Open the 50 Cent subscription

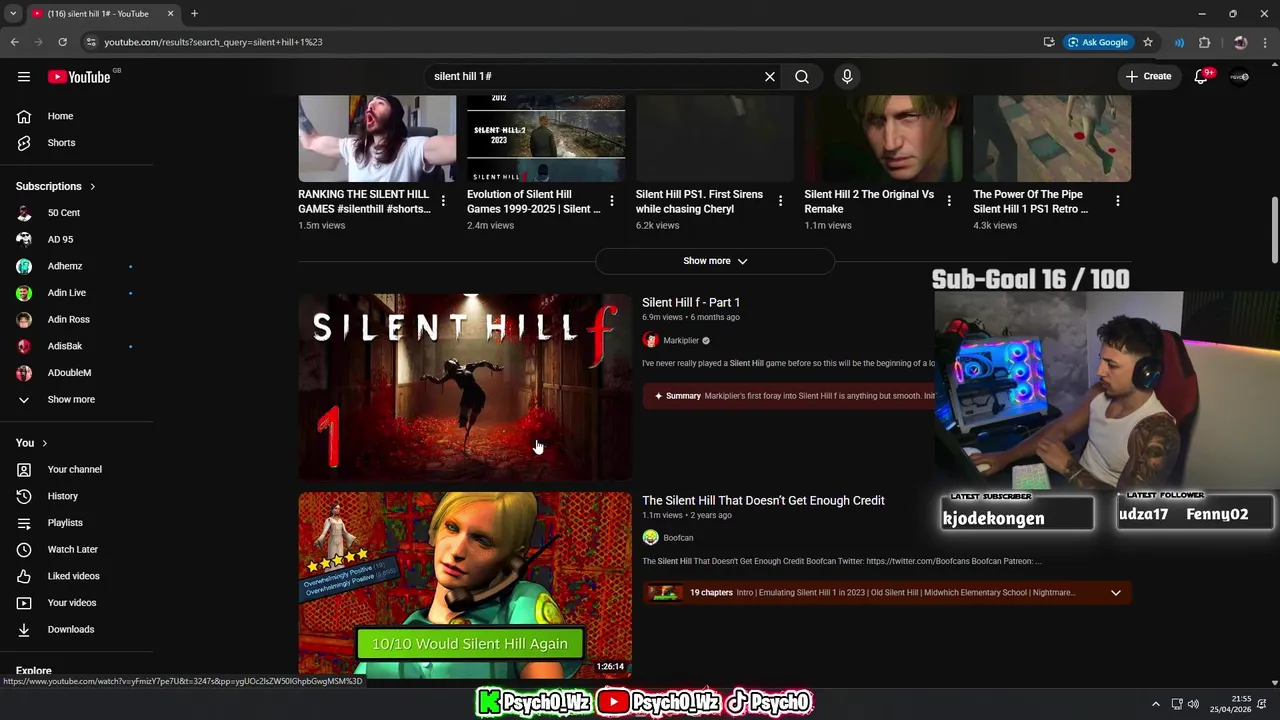pyautogui.click(x=64, y=212)
